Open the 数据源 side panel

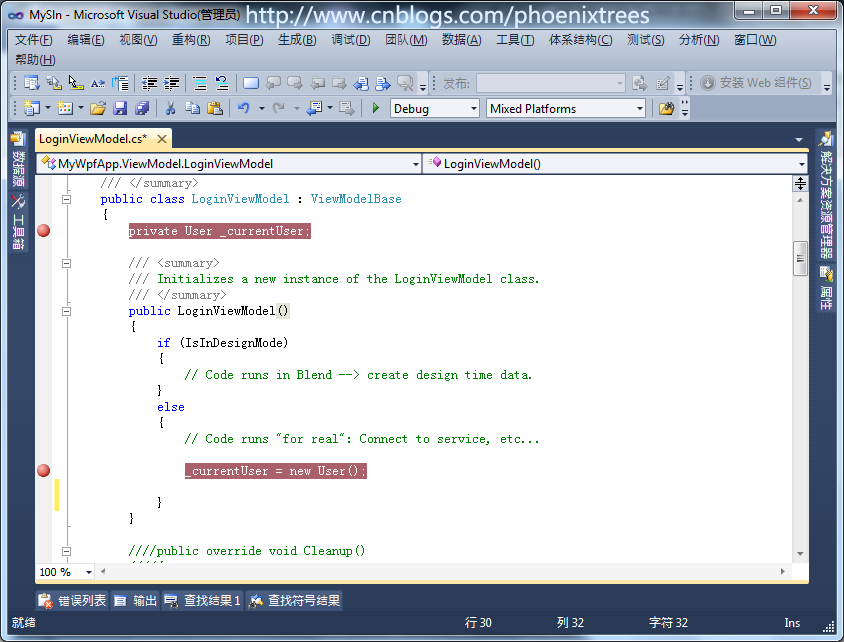(x=18, y=159)
